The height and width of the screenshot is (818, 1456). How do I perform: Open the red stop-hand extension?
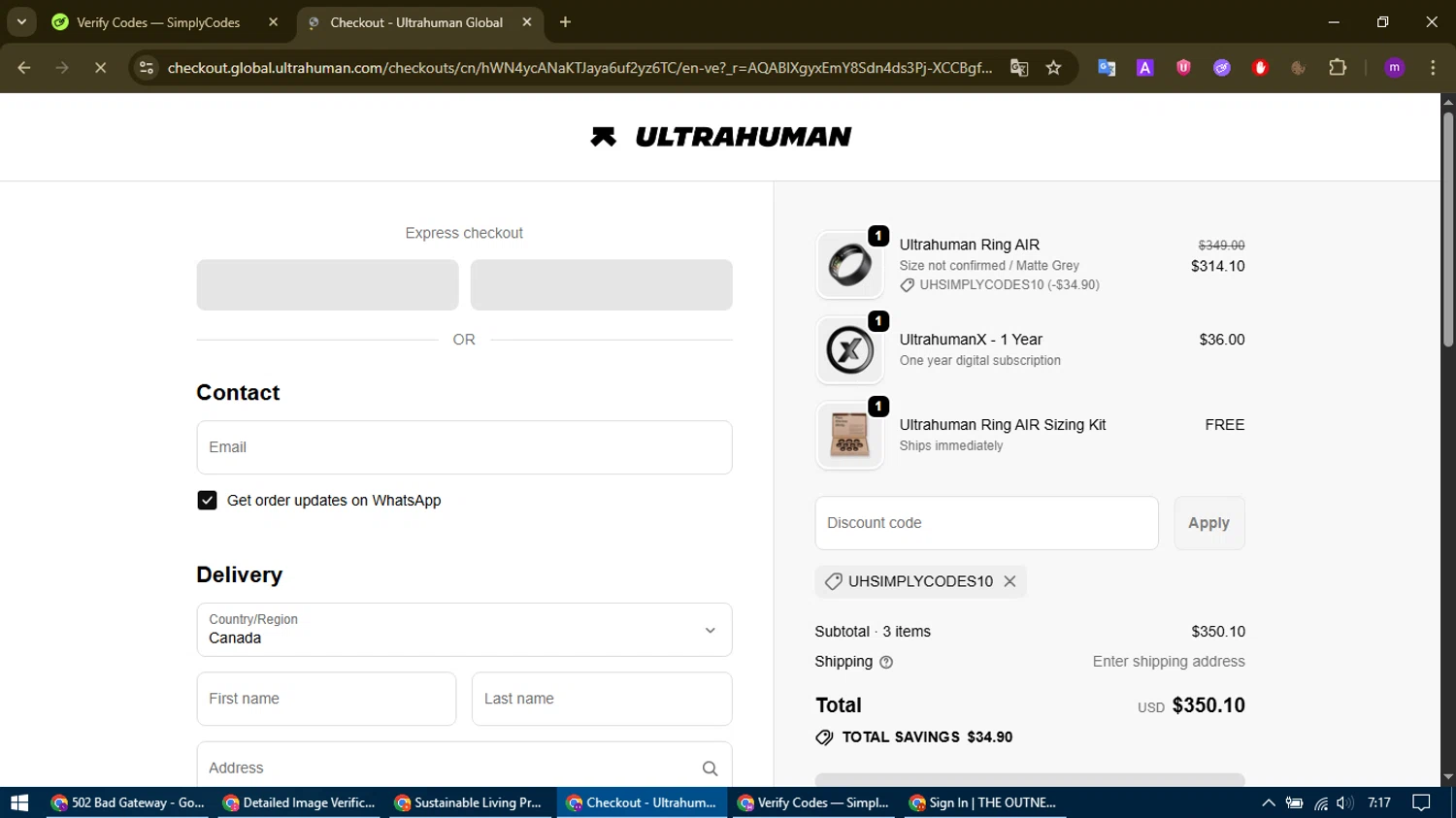click(x=1261, y=68)
